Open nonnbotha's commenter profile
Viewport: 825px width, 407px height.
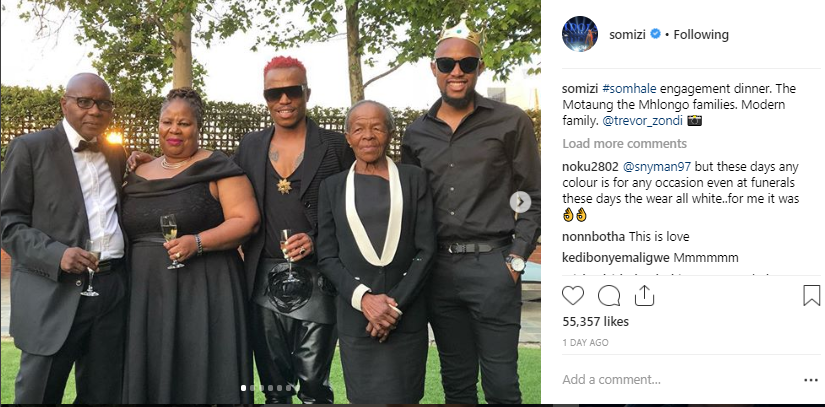(x=593, y=237)
